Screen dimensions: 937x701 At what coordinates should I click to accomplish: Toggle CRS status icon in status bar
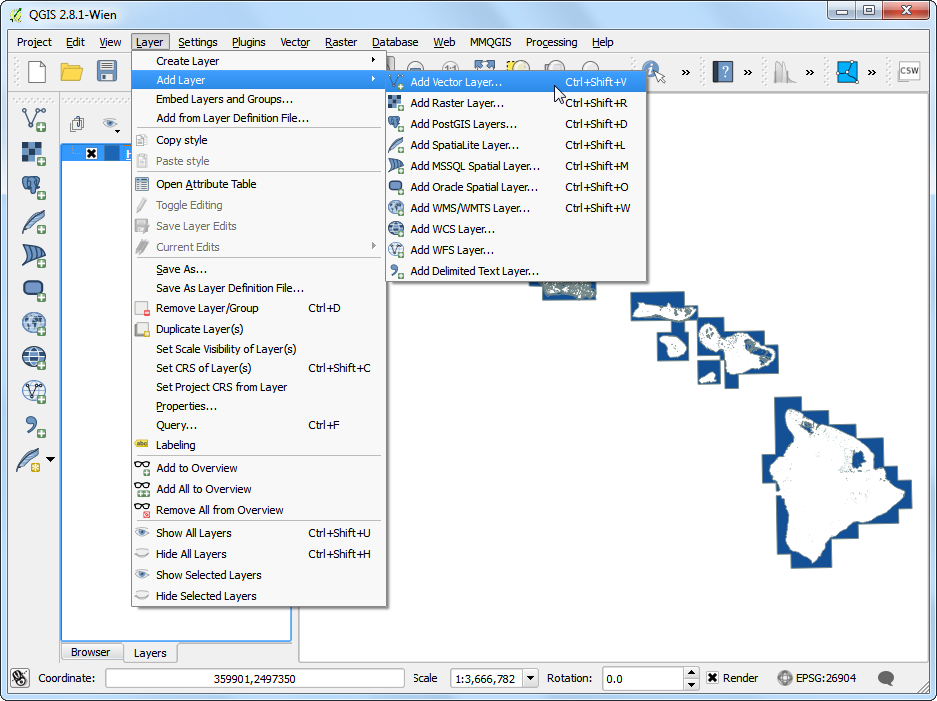(785, 678)
